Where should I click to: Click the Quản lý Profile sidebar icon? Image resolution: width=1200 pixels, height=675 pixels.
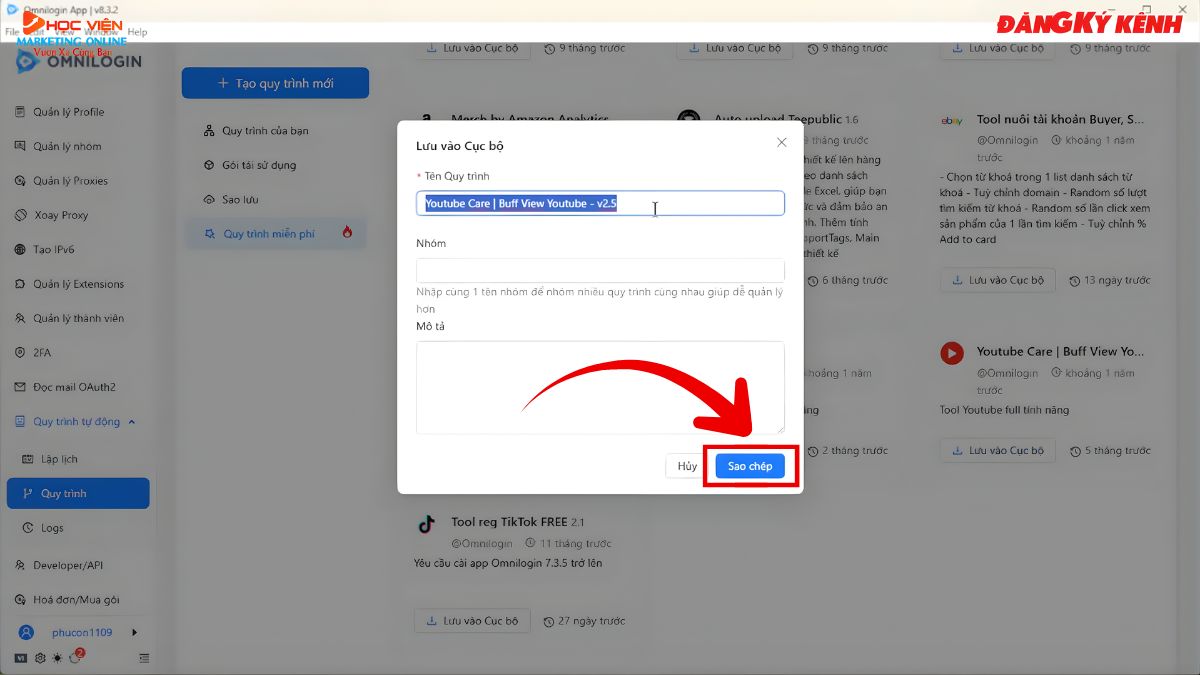20,112
